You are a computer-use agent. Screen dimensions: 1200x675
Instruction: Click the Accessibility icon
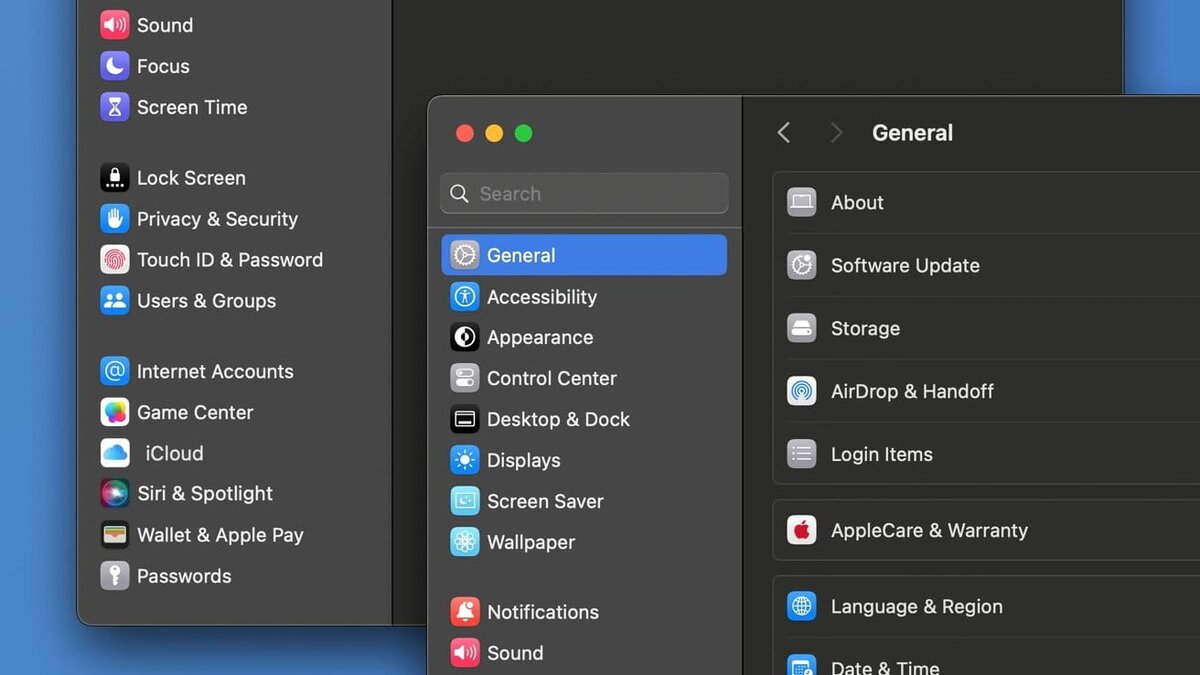(464, 296)
